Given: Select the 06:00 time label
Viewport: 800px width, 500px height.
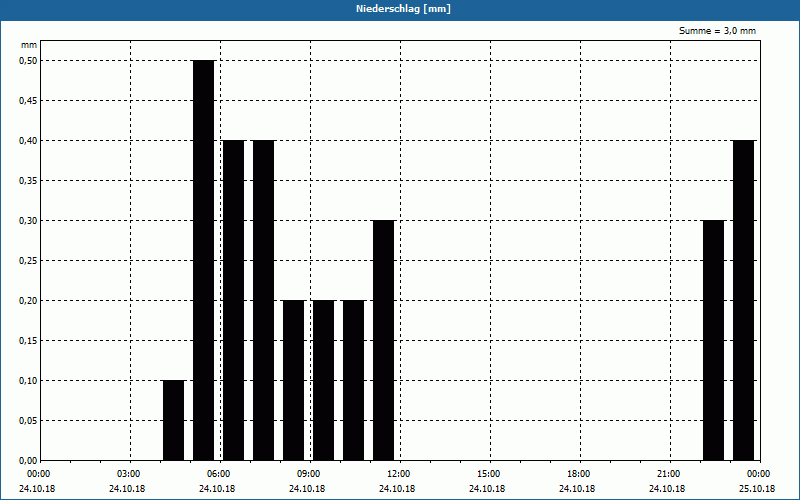Looking at the screenshot, I should click(x=219, y=474).
